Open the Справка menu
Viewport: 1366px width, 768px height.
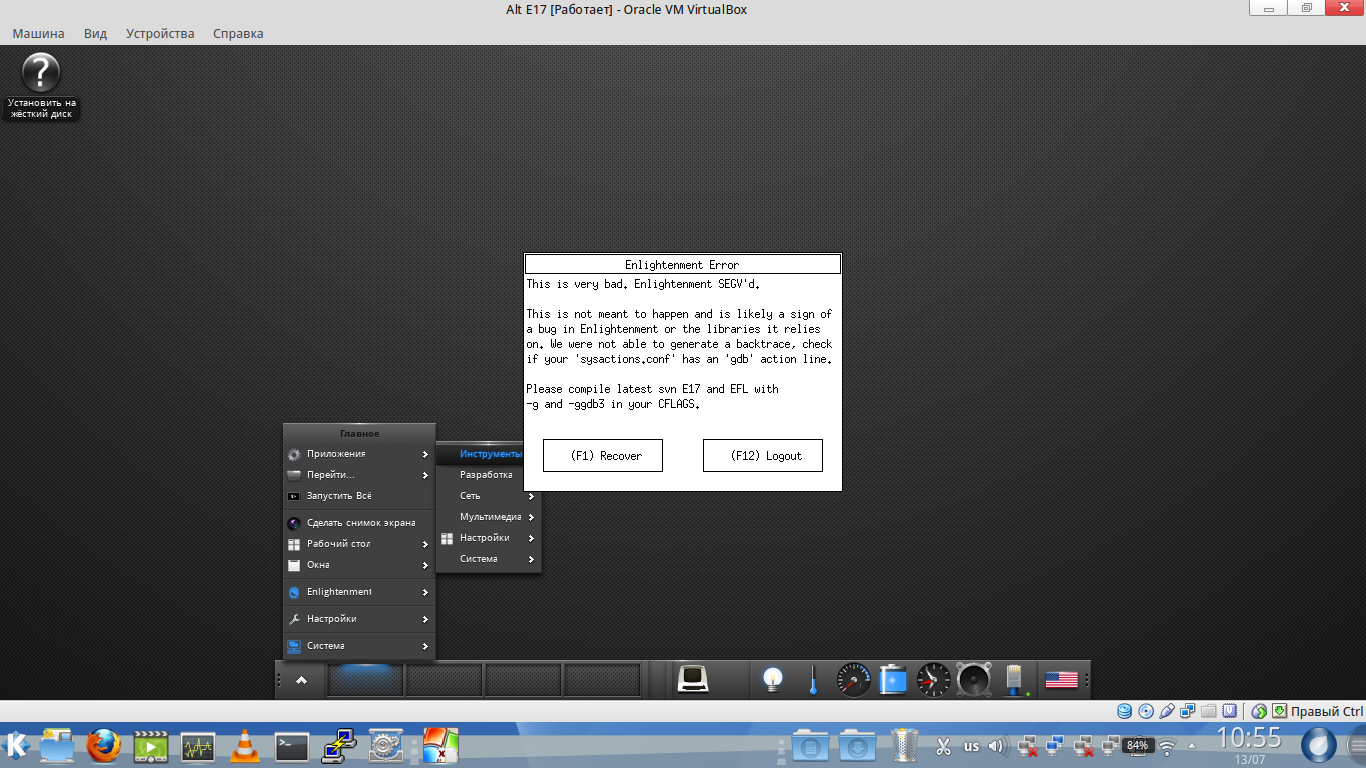(x=238, y=33)
